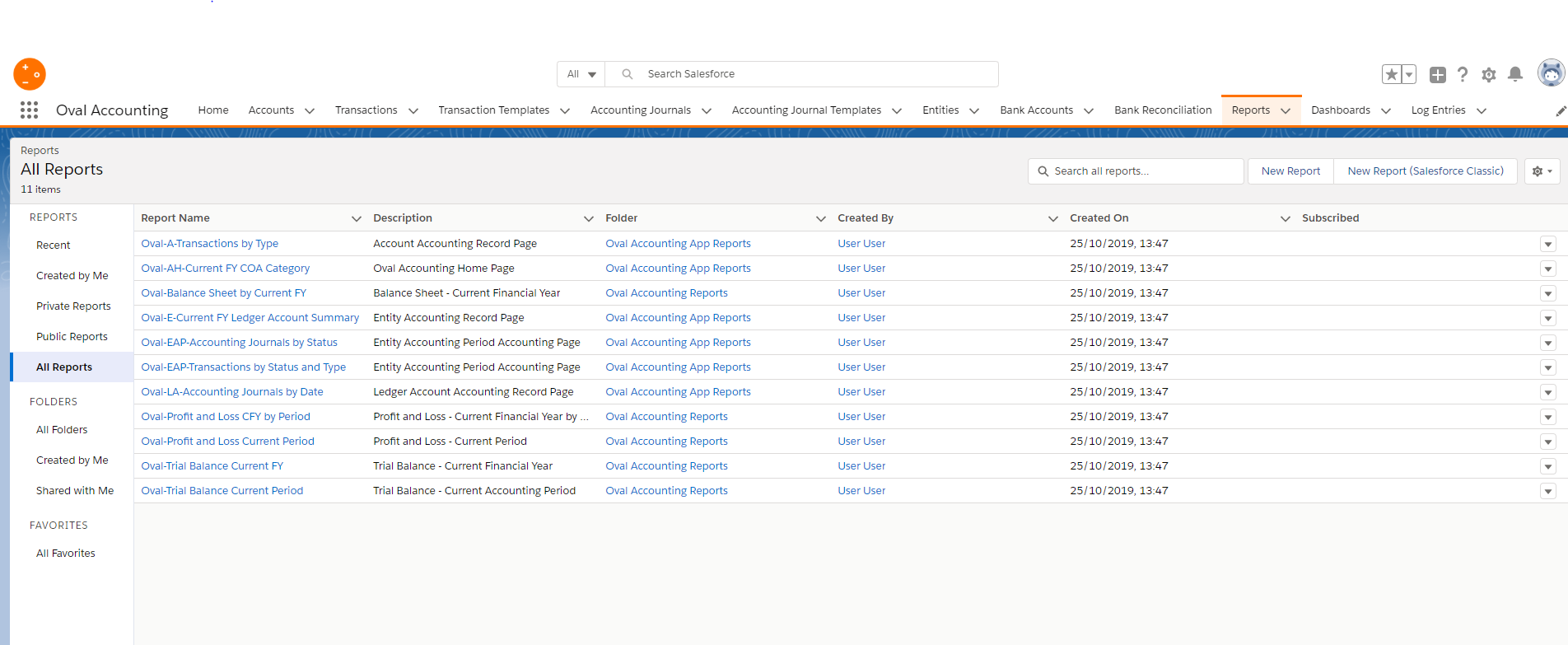1568x645 pixels.
Task: Select Shared with Me folder filter
Action: point(75,491)
